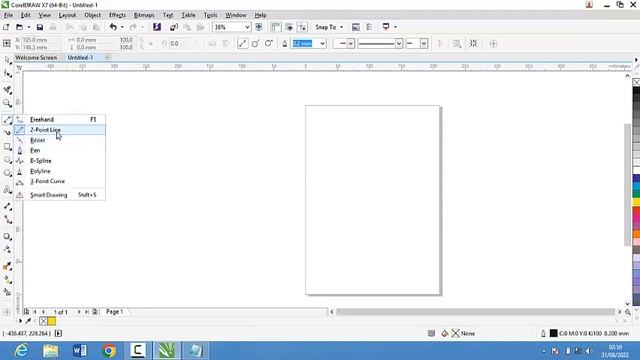Toggle Show Guidelines button
The width and height of the screenshot is (640, 360).
click(302, 27)
